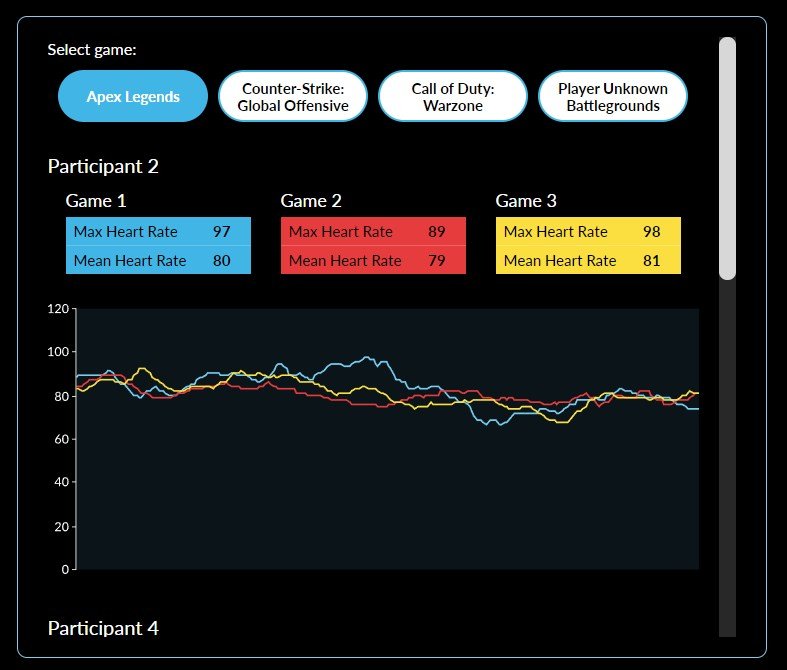The width and height of the screenshot is (787, 670).
Task: Click red Mean Heart Rate 79 row
Action: (x=373, y=261)
